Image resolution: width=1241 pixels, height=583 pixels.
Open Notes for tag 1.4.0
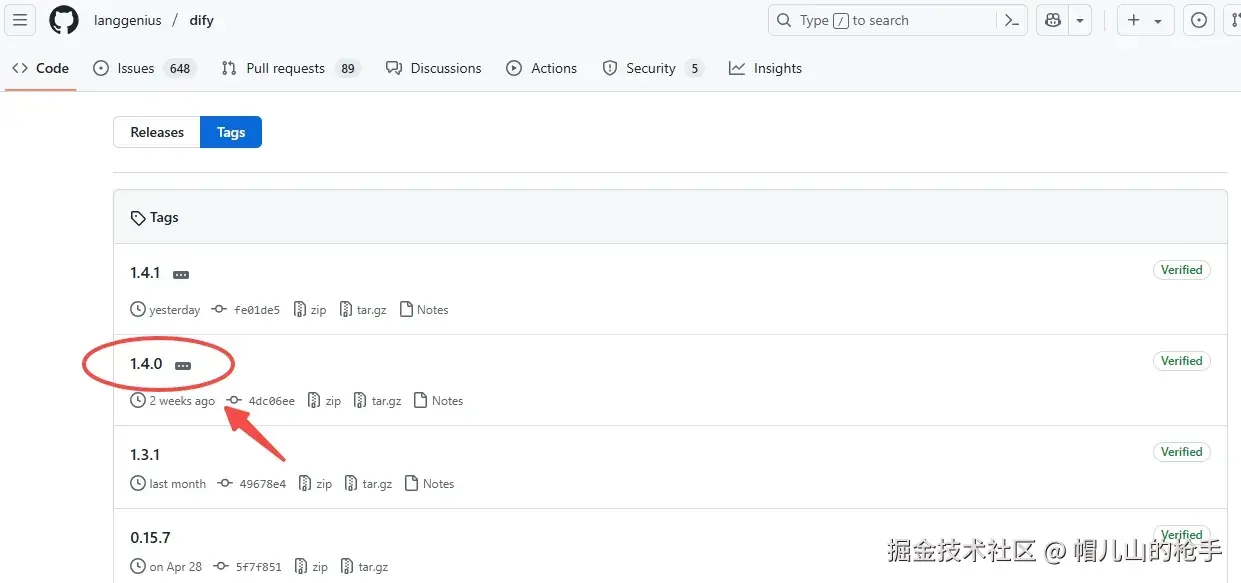(x=439, y=401)
